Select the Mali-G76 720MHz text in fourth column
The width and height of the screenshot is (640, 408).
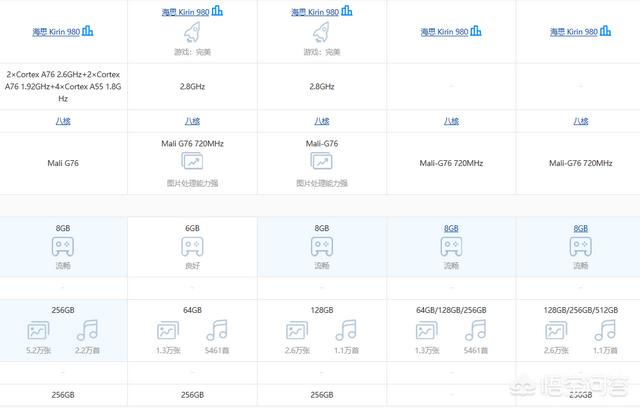[451, 163]
